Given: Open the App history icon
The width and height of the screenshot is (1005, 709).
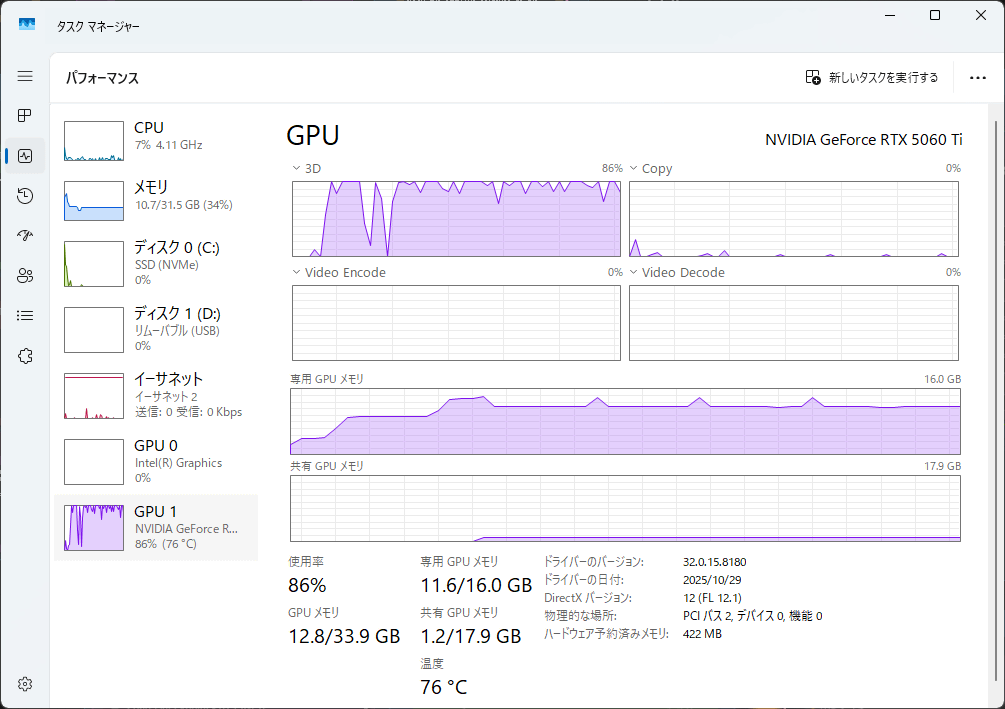Looking at the screenshot, I should pyautogui.click(x=25, y=196).
